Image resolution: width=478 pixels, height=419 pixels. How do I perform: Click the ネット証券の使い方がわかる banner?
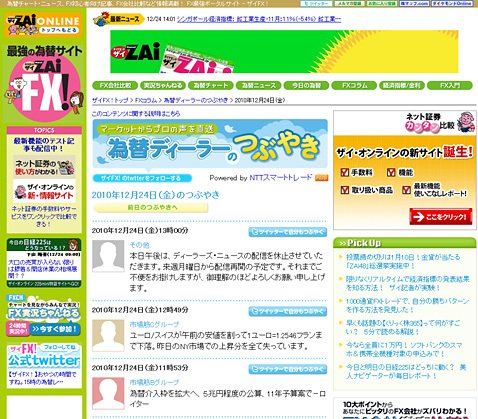[44, 167]
